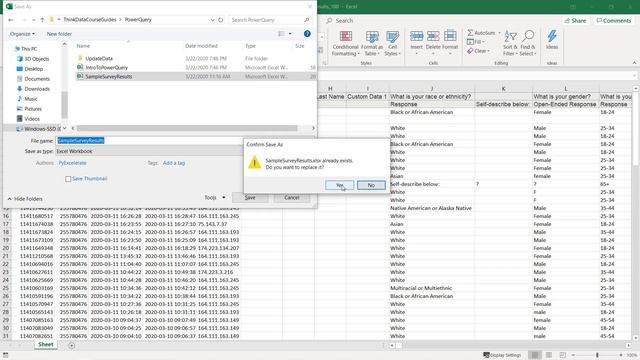The height and width of the screenshot is (360, 640).
Task: Click the Help icon in Save As dialog
Action: pos(307,34)
